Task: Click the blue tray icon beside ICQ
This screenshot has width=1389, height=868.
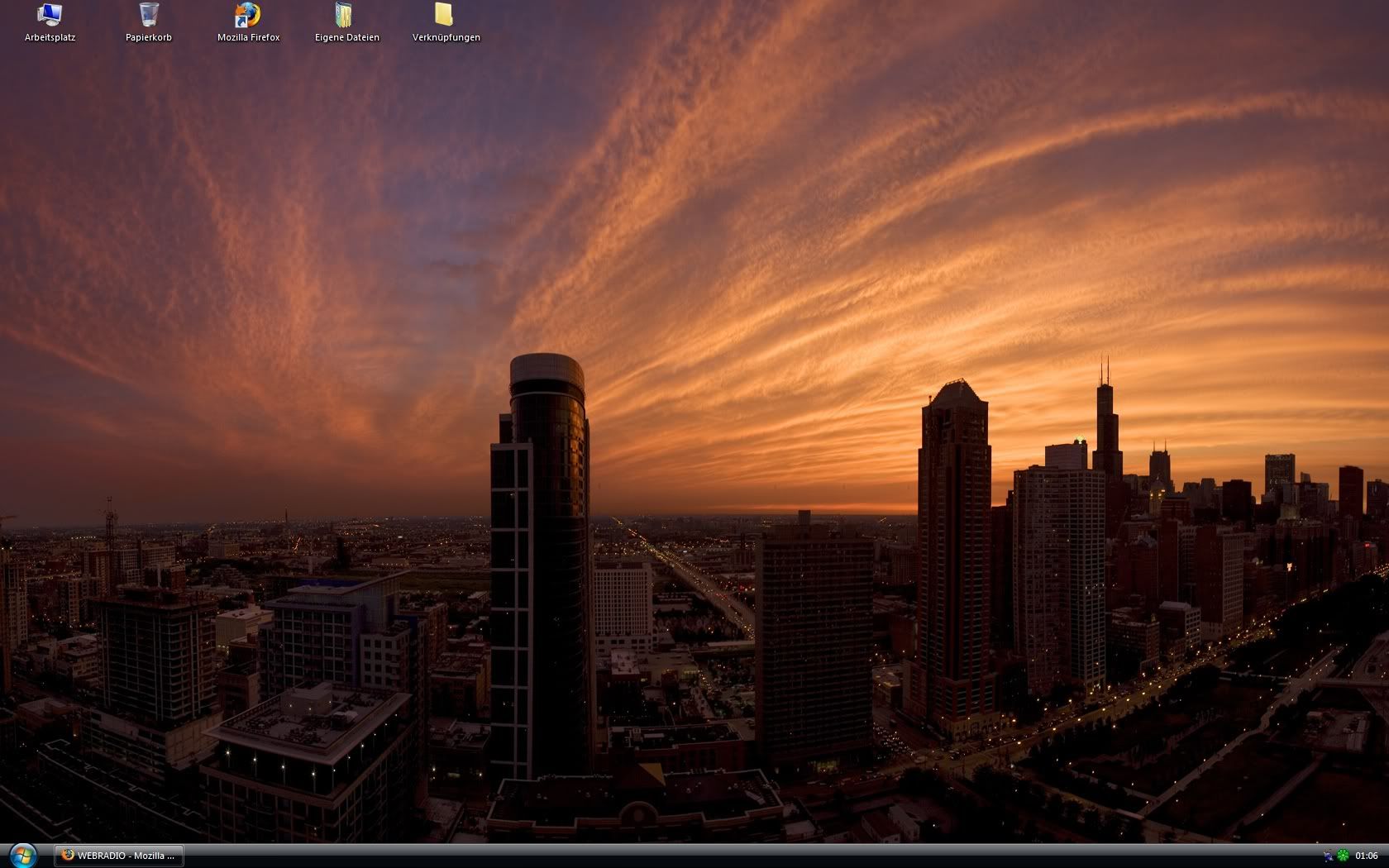Action: [1328, 856]
